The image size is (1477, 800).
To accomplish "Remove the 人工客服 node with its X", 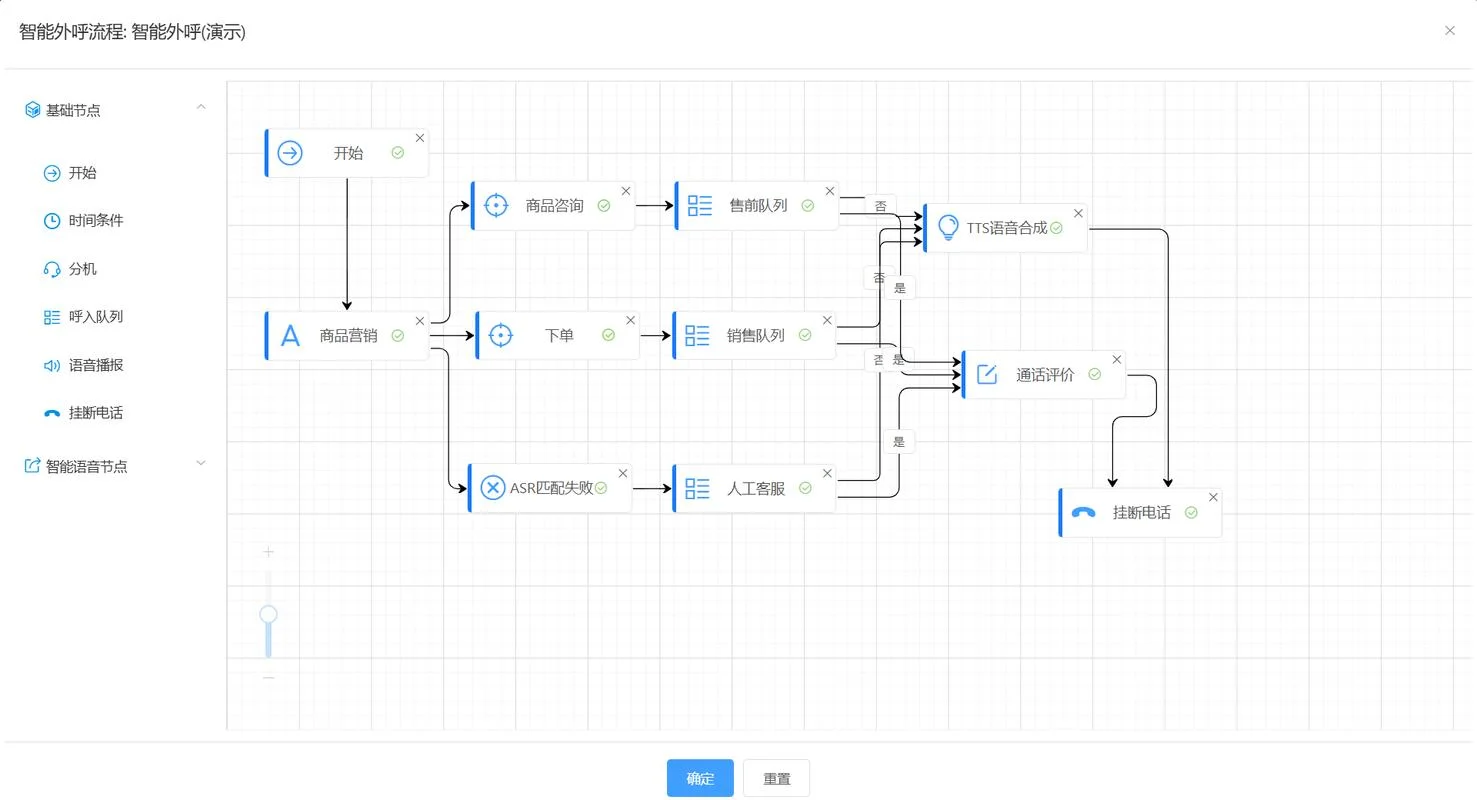I will click(x=827, y=473).
